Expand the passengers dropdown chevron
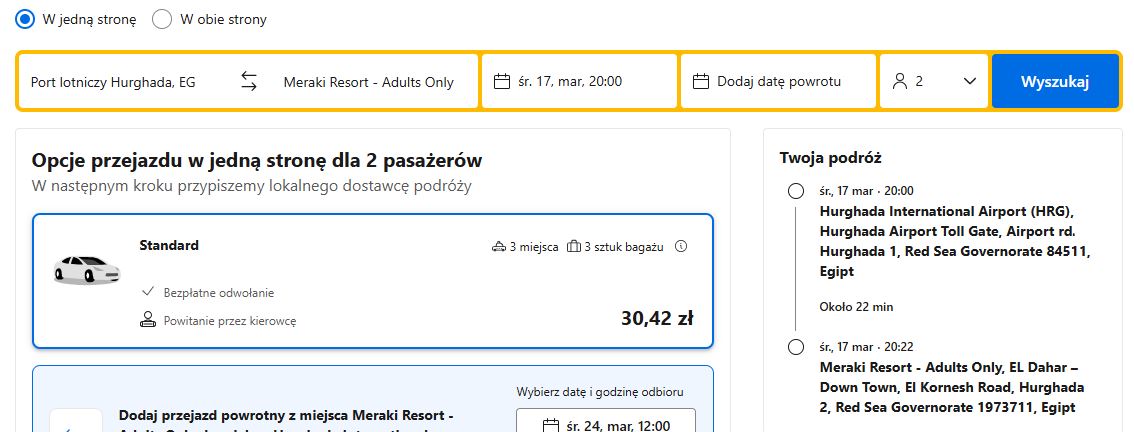 click(970, 81)
